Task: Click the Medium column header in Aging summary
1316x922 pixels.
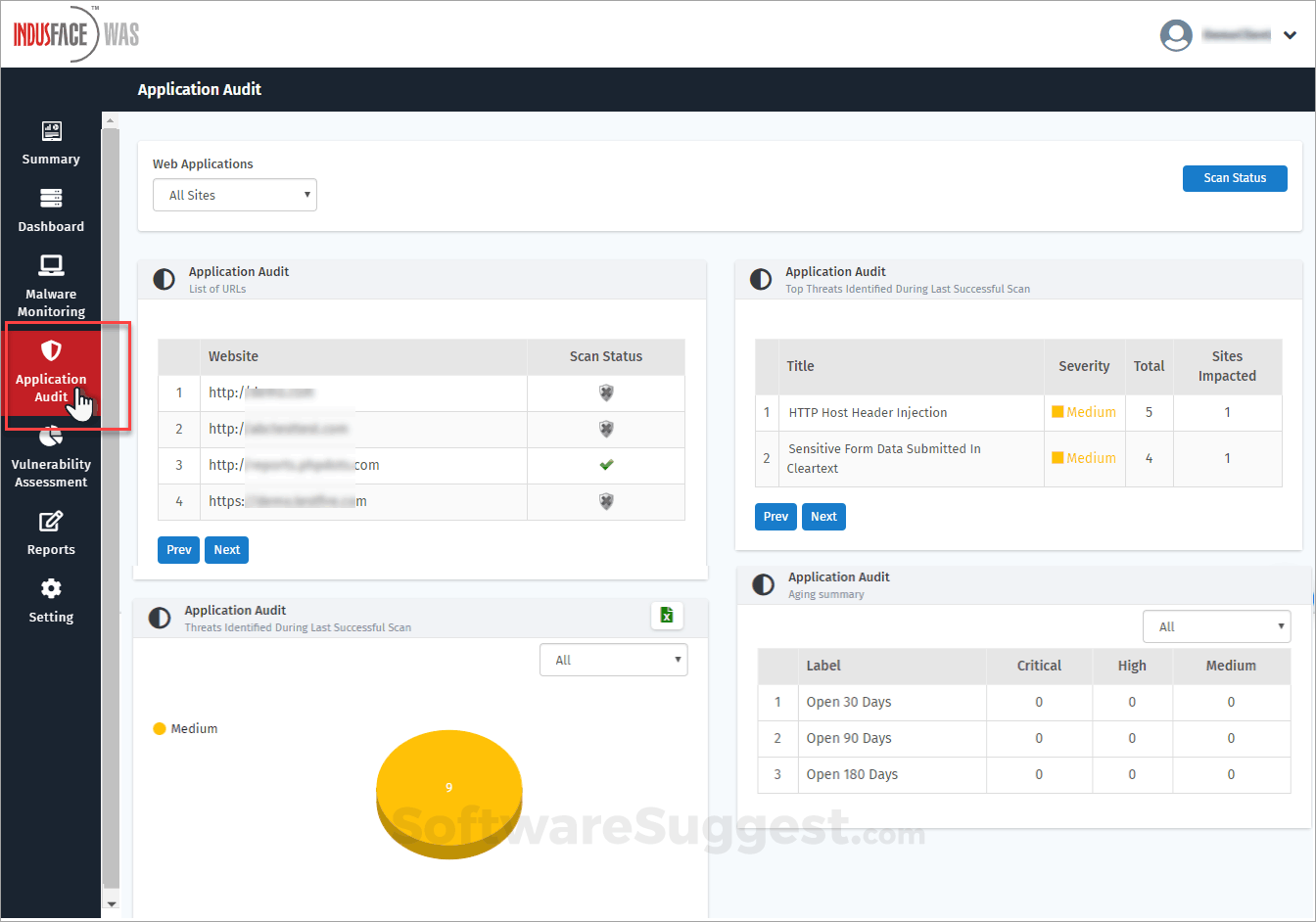Action: pos(1231,666)
